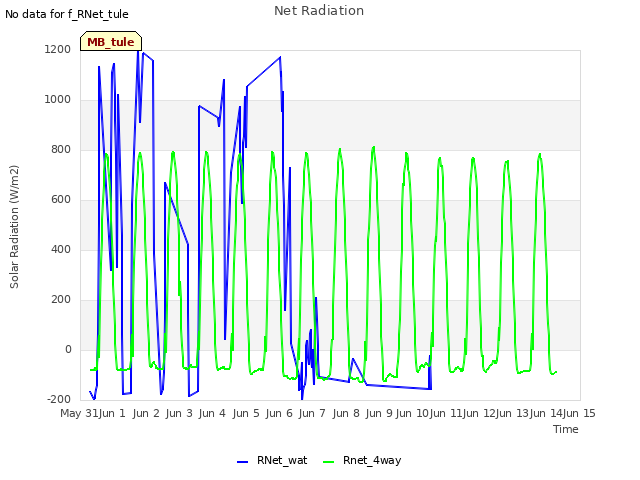Click the 800 y-axis tick label
640x480 pixels.
coord(61,149)
